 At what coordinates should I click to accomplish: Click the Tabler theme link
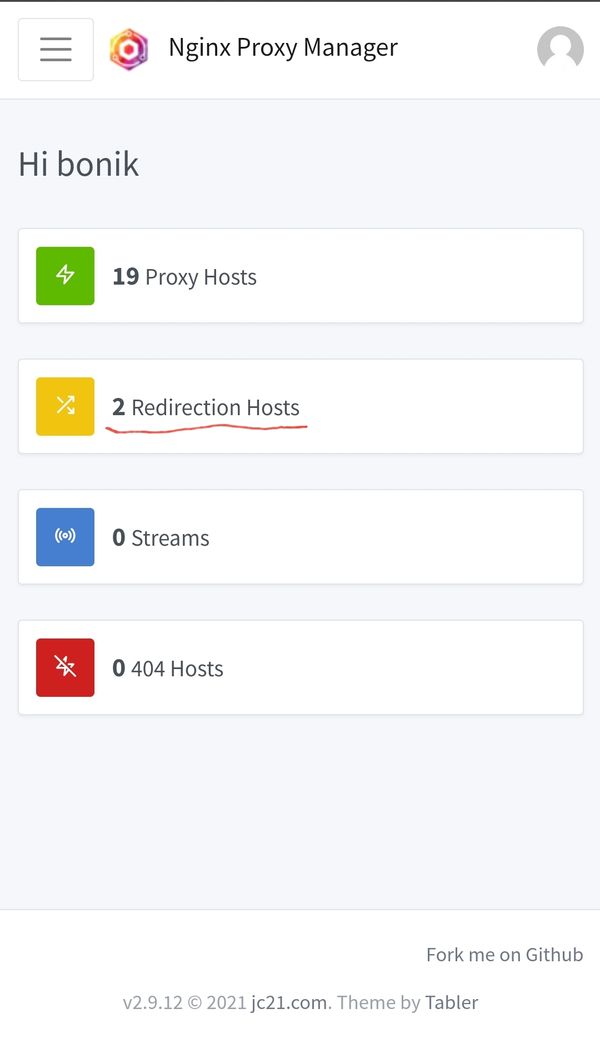point(452,1002)
